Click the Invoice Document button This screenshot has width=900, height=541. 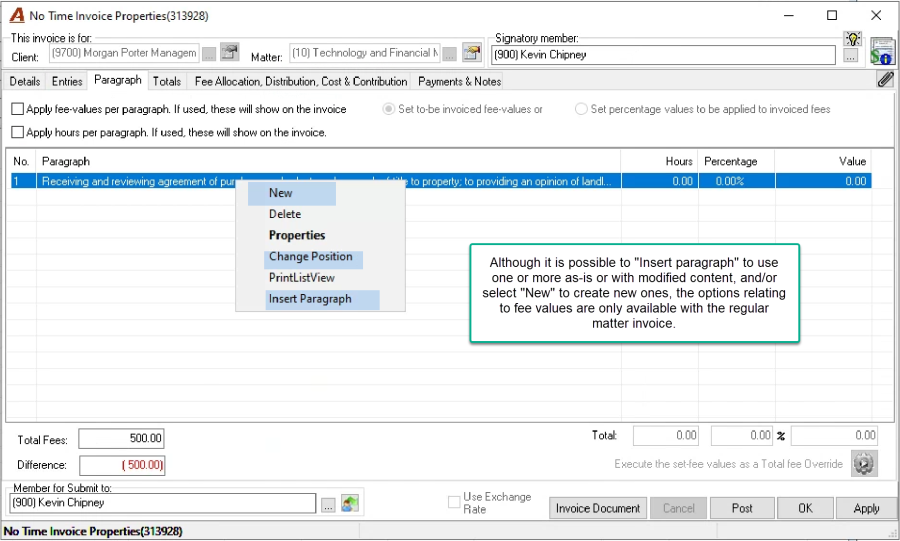click(x=598, y=508)
